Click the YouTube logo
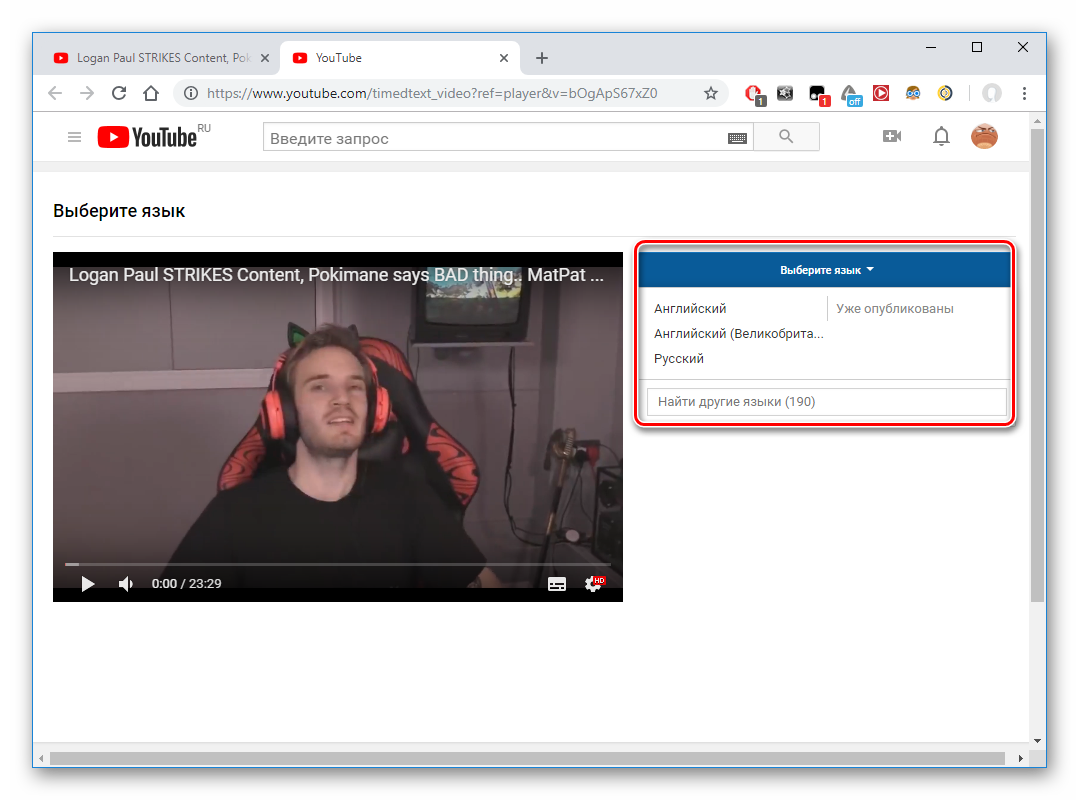Image resolution: width=1079 pixels, height=800 pixels. coord(148,137)
